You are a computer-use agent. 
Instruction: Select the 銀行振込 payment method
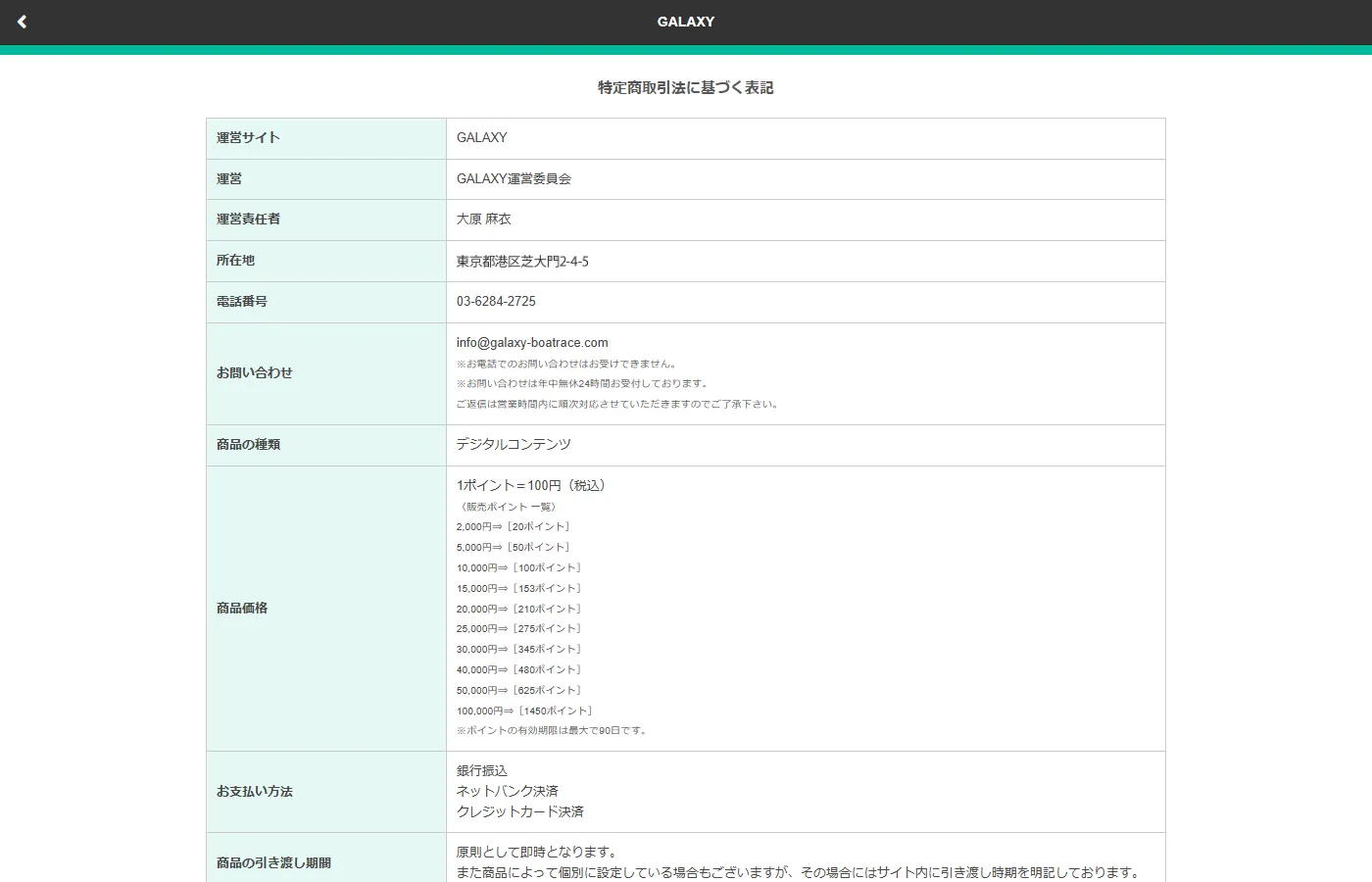click(482, 771)
